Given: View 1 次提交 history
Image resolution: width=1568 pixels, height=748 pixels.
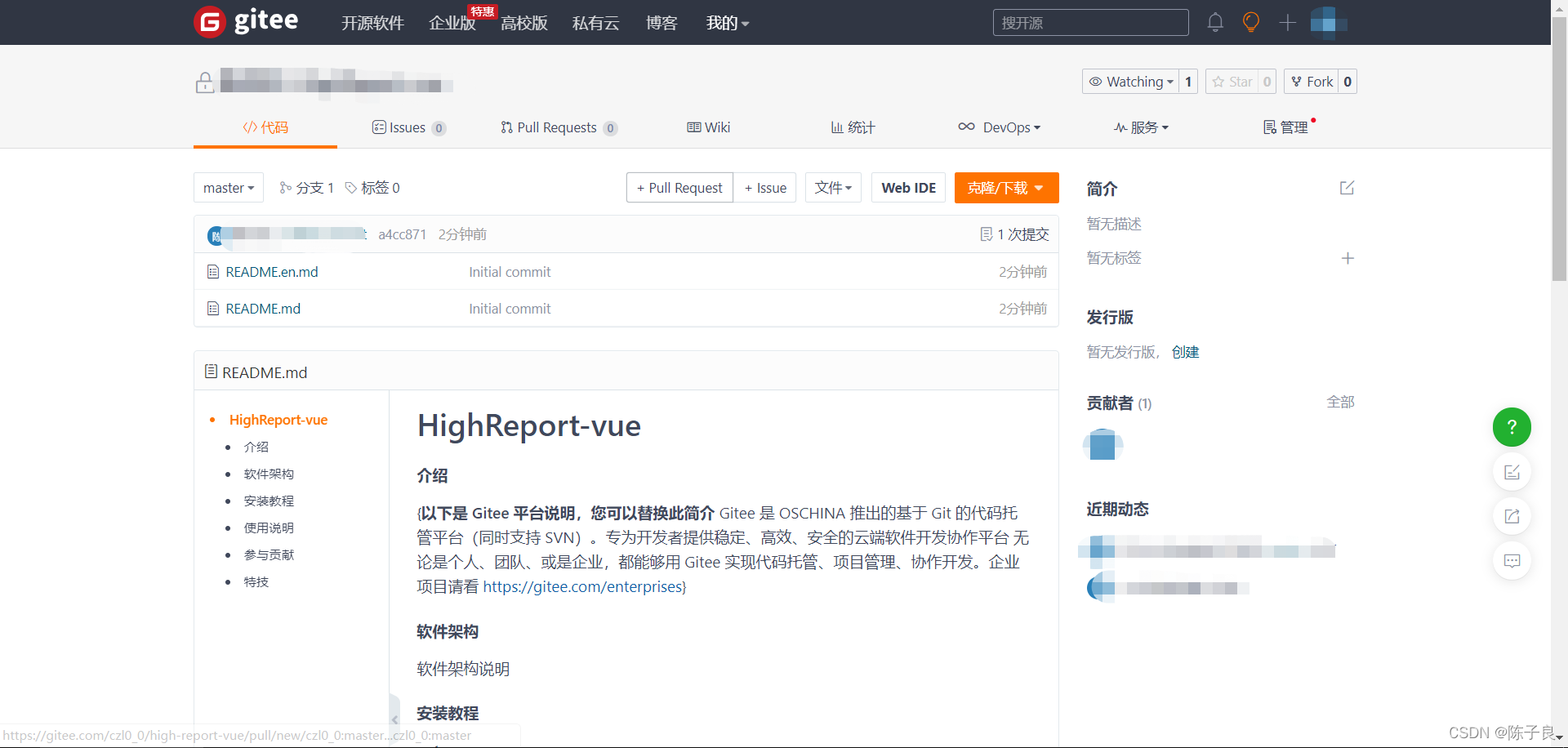Looking at the screenshot, I should (x=1014, y=234).
